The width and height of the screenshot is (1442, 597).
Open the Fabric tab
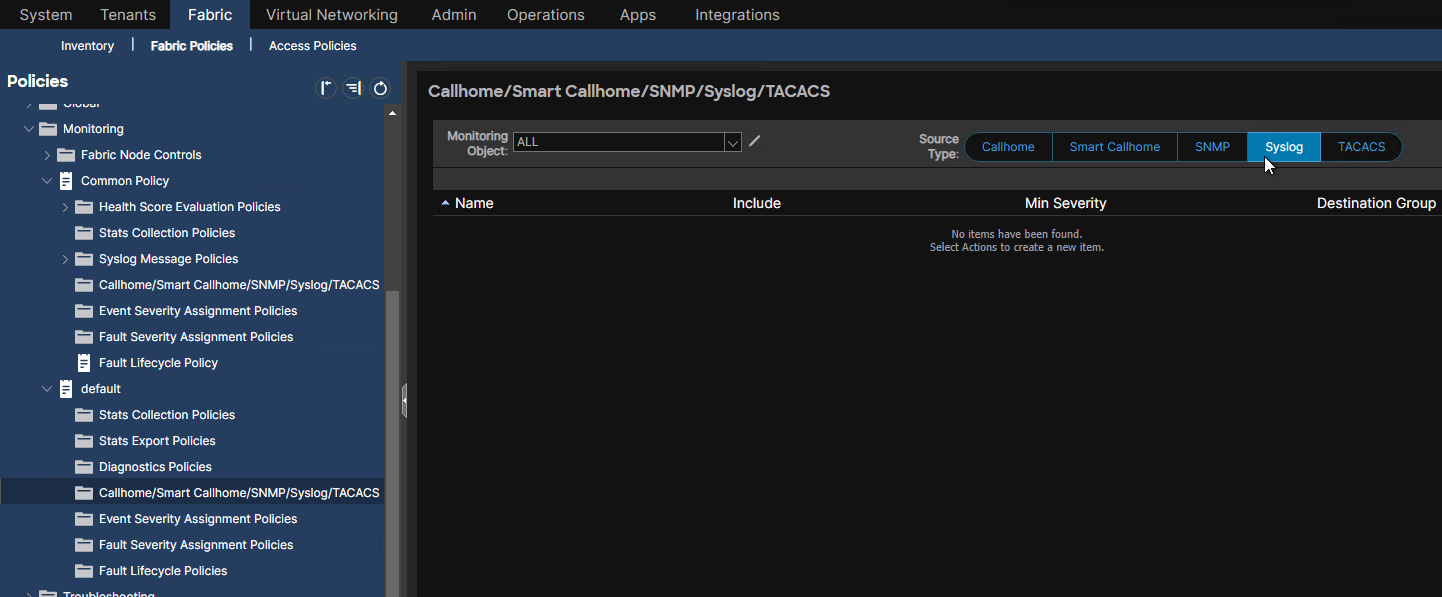[210, 15]
